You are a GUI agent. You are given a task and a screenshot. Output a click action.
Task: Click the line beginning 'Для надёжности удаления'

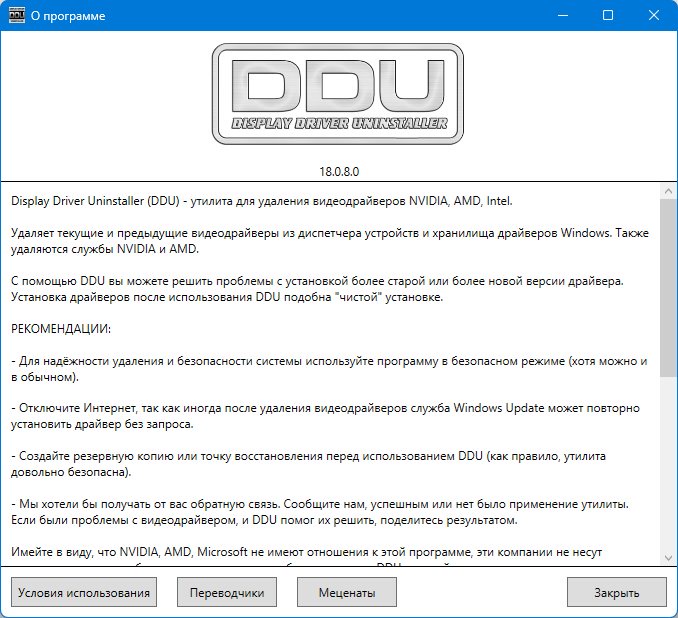329,361
